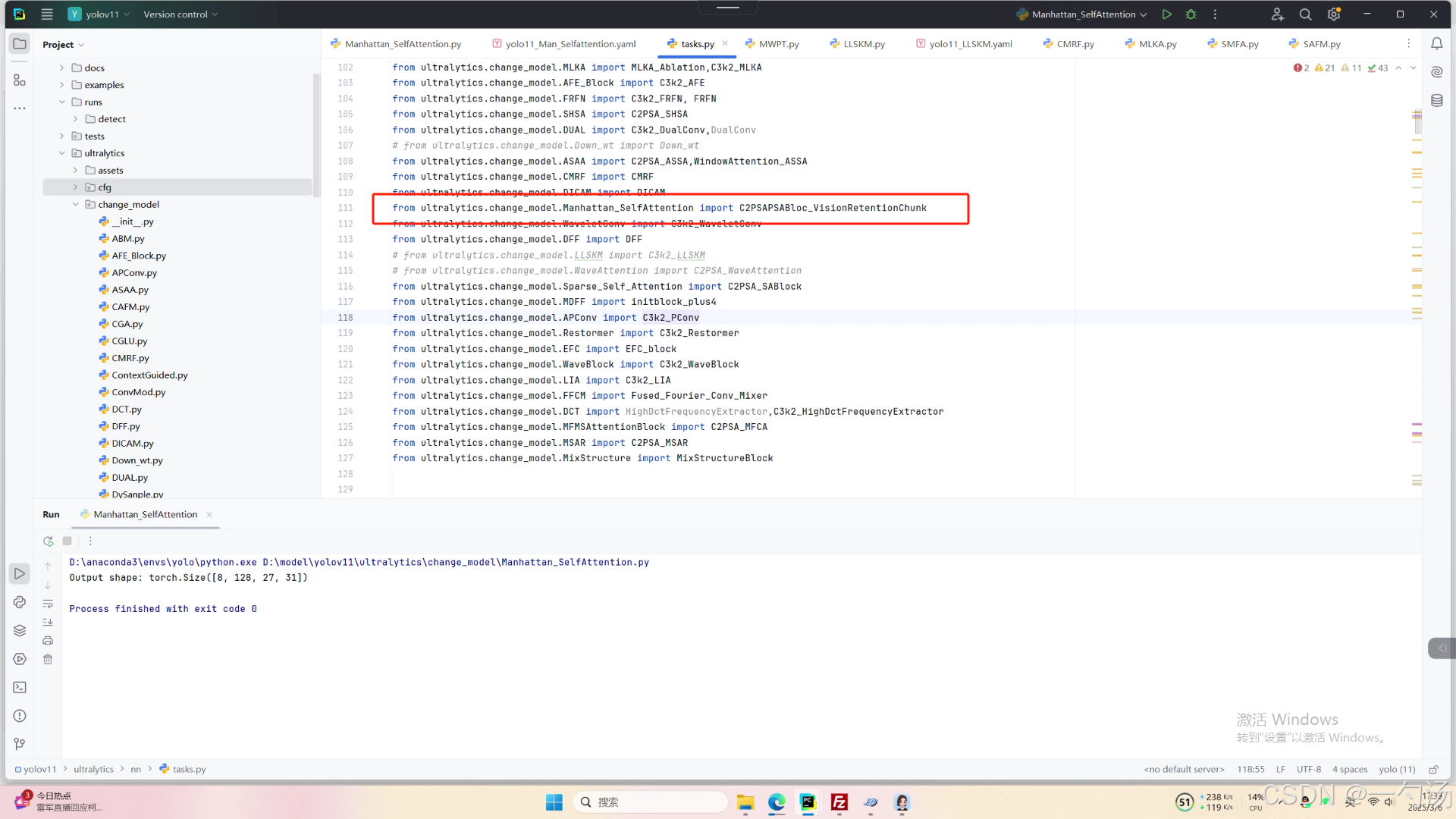Click the UTF-8 encoding in status bar
The image size is (1456, 819).
point(1308,769)
